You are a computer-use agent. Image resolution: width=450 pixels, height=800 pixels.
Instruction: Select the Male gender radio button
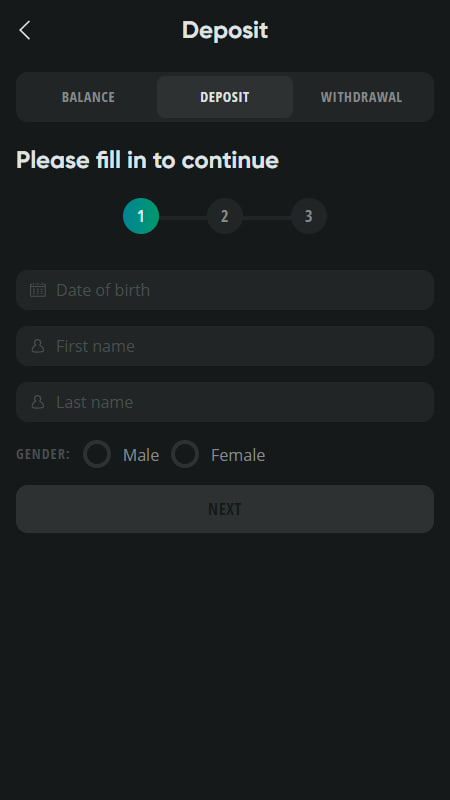tap(97, 454)
